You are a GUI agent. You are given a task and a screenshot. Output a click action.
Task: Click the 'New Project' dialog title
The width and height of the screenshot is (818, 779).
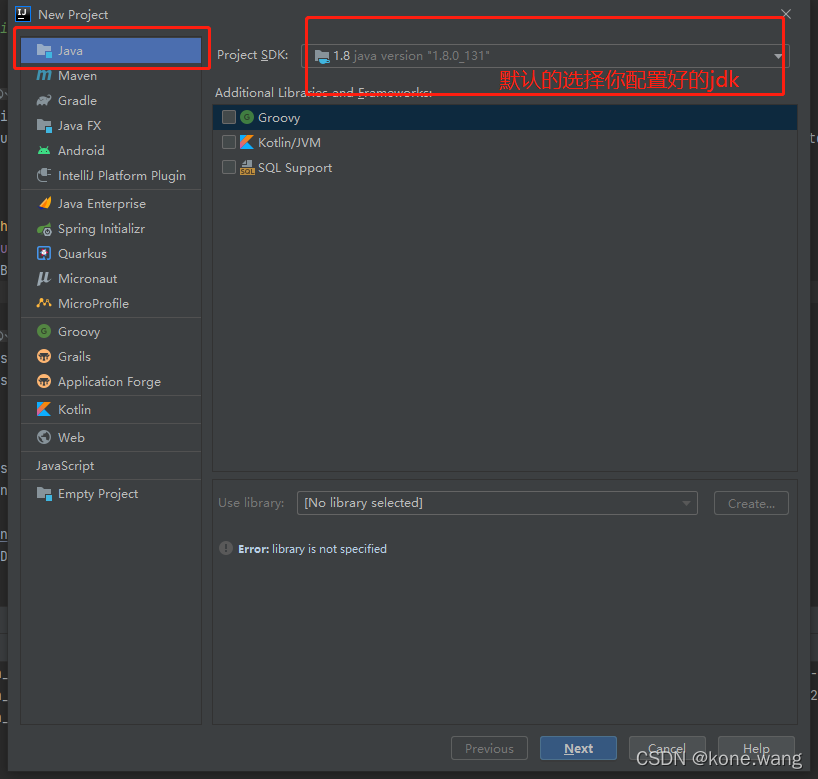tap(73, 15)
